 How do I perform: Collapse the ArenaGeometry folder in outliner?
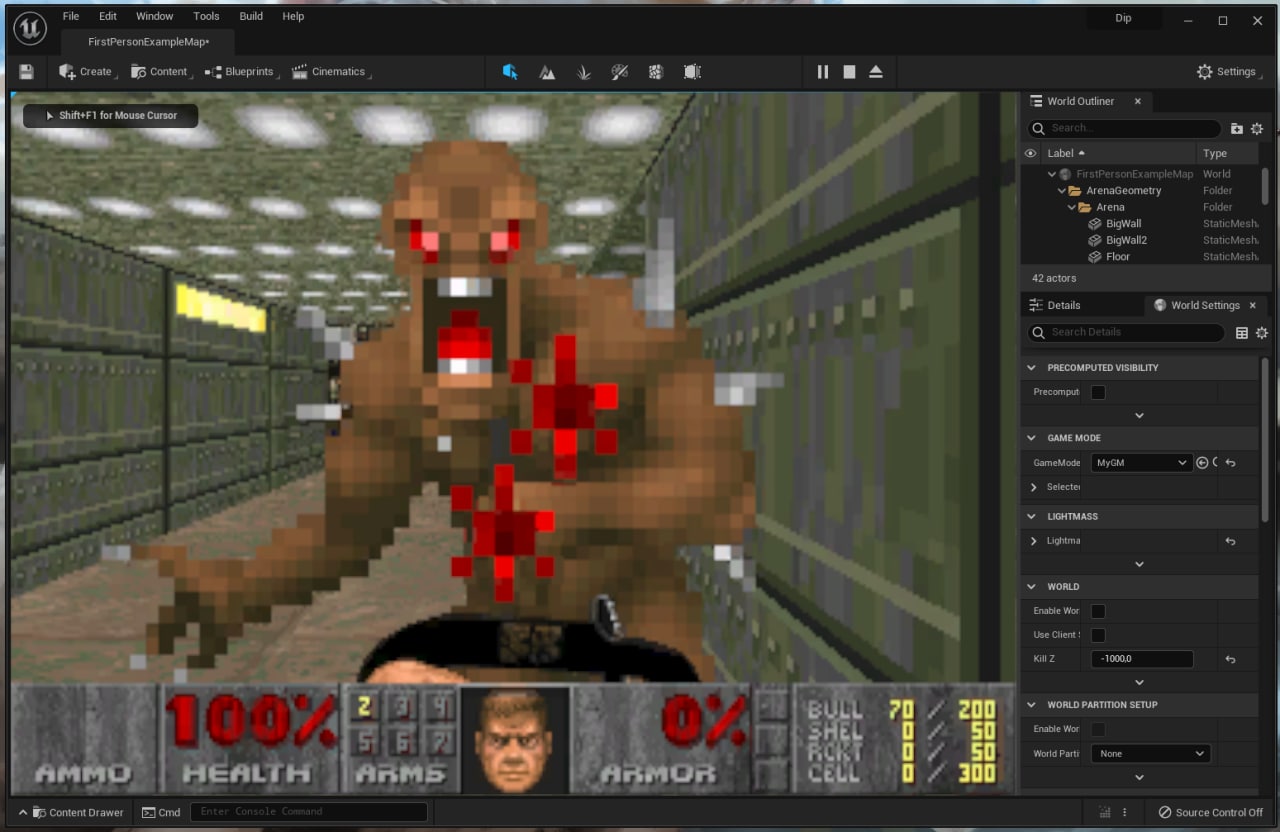coord(1062,191)
